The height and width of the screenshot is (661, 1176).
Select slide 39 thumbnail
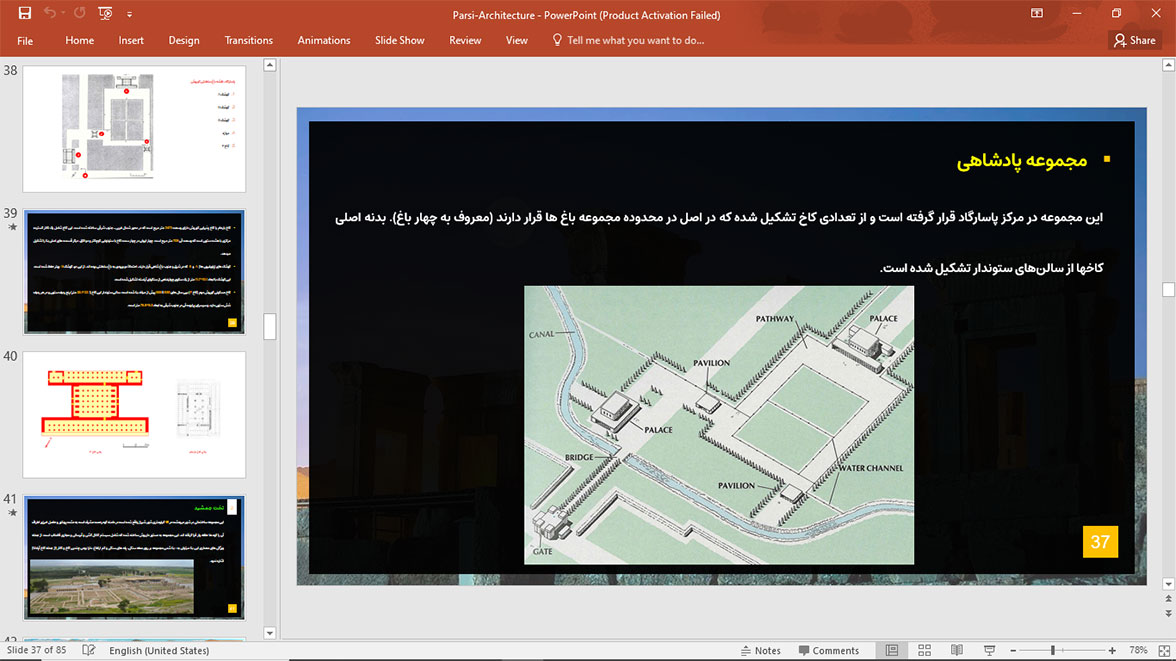(x=134, y=272)
